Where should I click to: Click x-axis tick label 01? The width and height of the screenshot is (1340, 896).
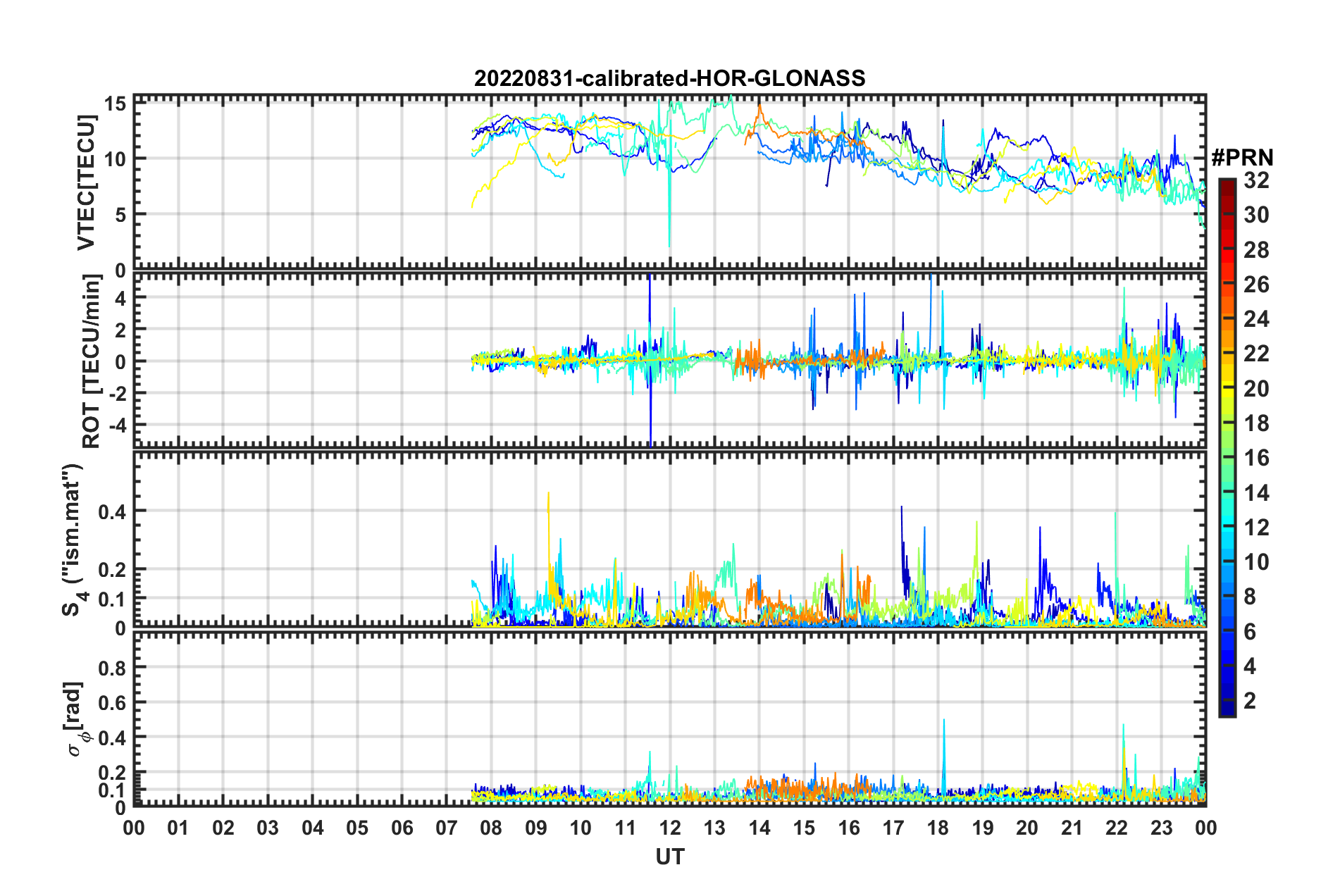pyautogui.click(x=178, y=828)
